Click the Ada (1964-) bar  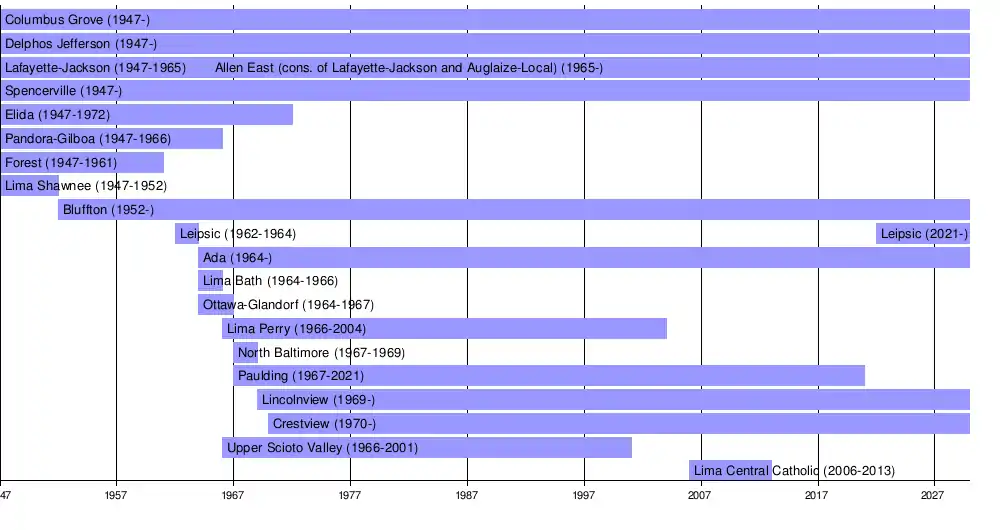coord(584,258)
